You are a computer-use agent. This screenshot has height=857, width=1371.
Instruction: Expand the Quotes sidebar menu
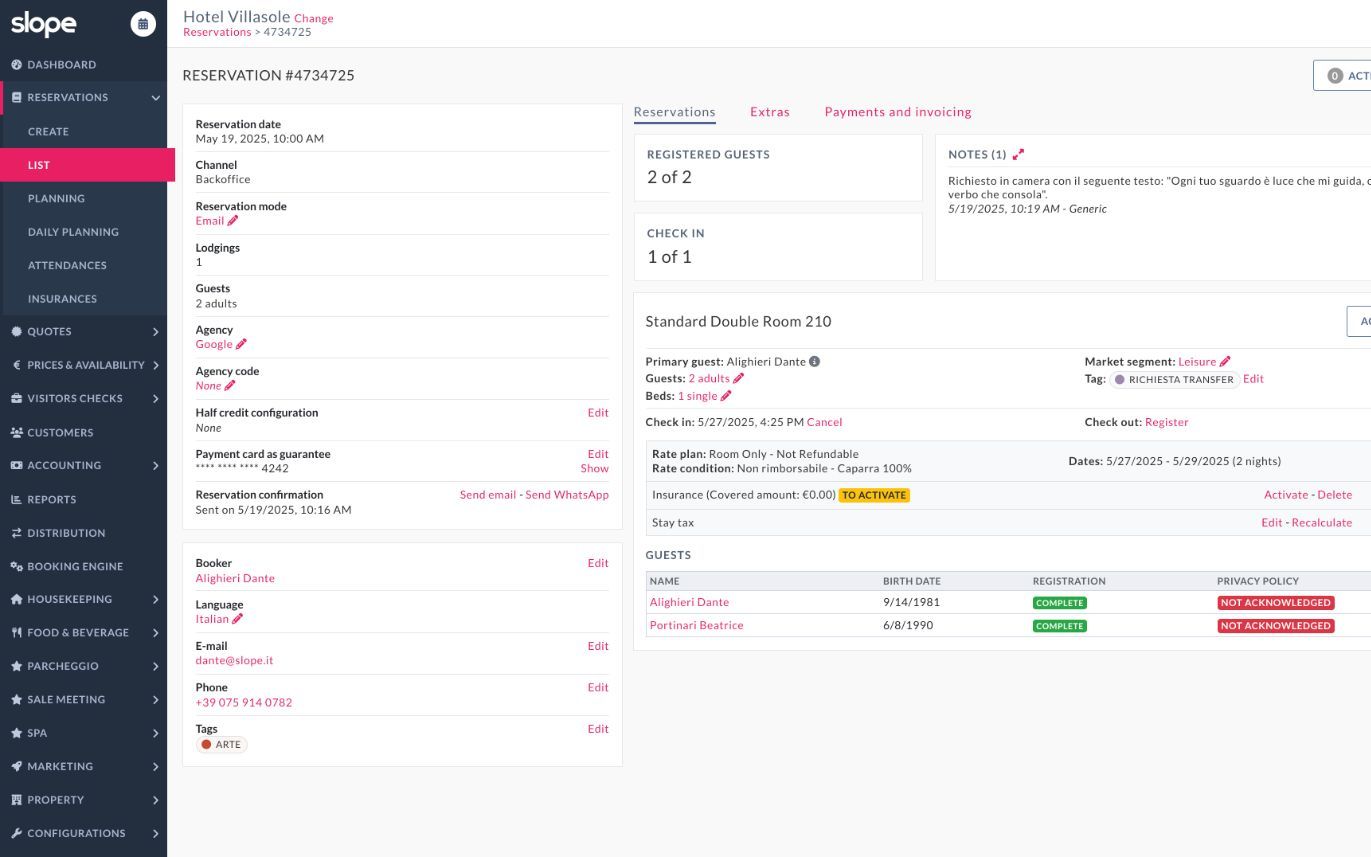[x=155, y=332]
